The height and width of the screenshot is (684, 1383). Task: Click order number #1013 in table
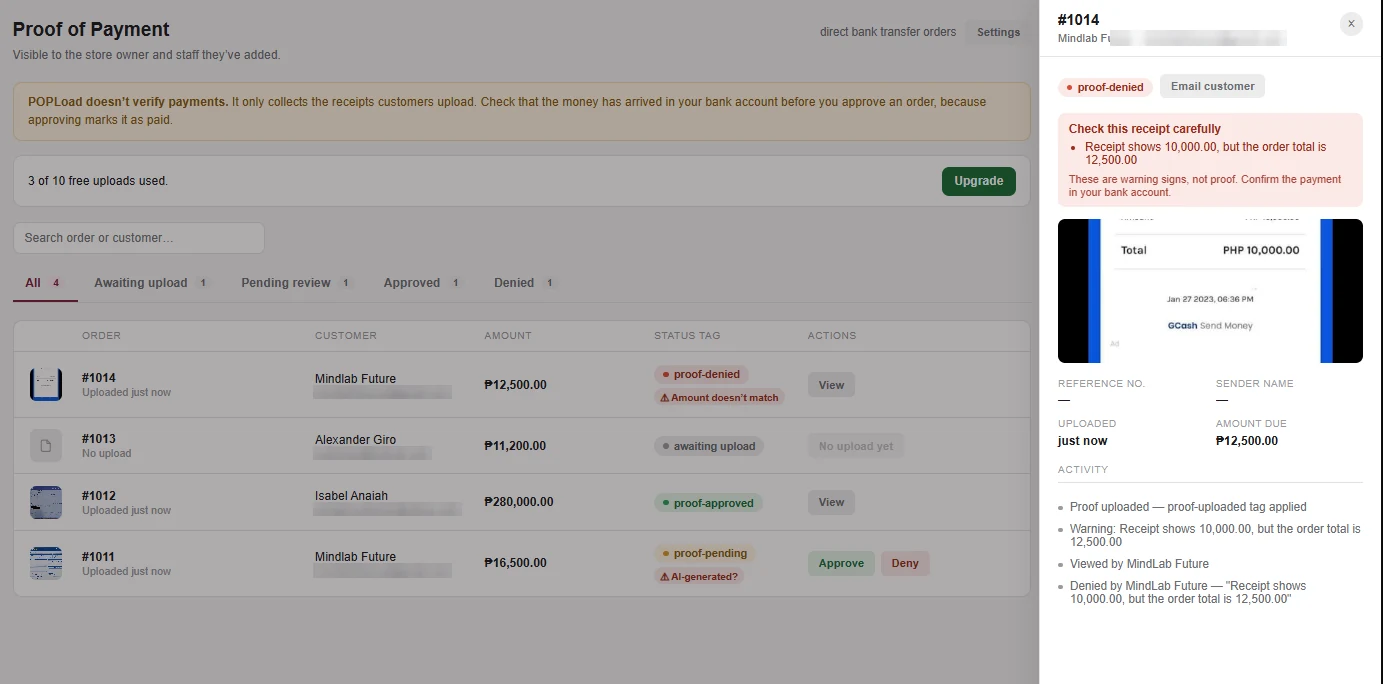(x=99, y=439)
